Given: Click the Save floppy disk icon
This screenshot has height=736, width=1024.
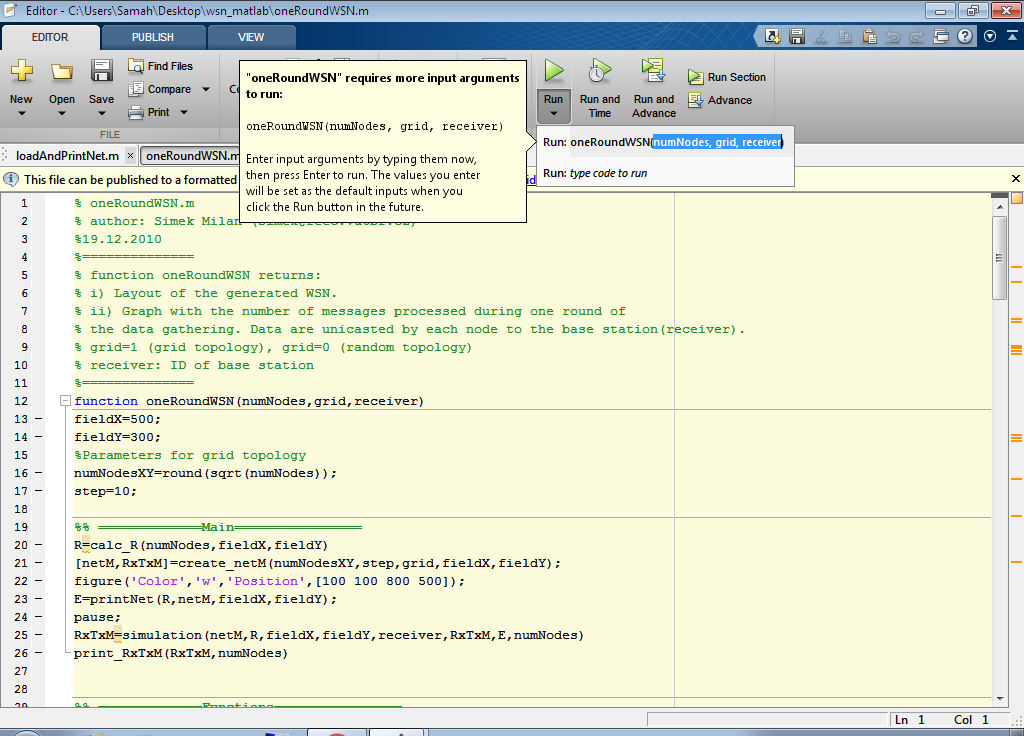Looking at the screenshot, I should [101, 71].
